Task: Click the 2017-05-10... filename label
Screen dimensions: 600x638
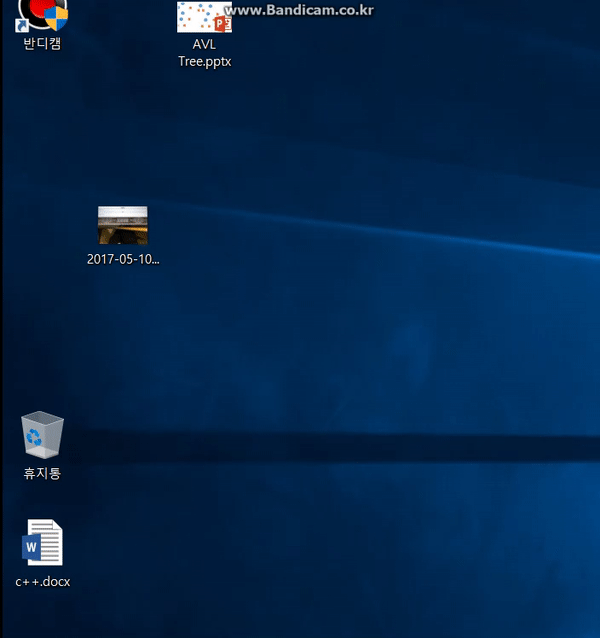Action: pos(123,259)
